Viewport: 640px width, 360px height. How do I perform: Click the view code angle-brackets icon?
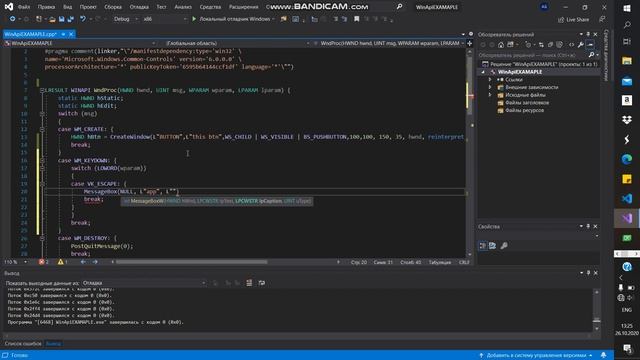click(x=571, y=44)
